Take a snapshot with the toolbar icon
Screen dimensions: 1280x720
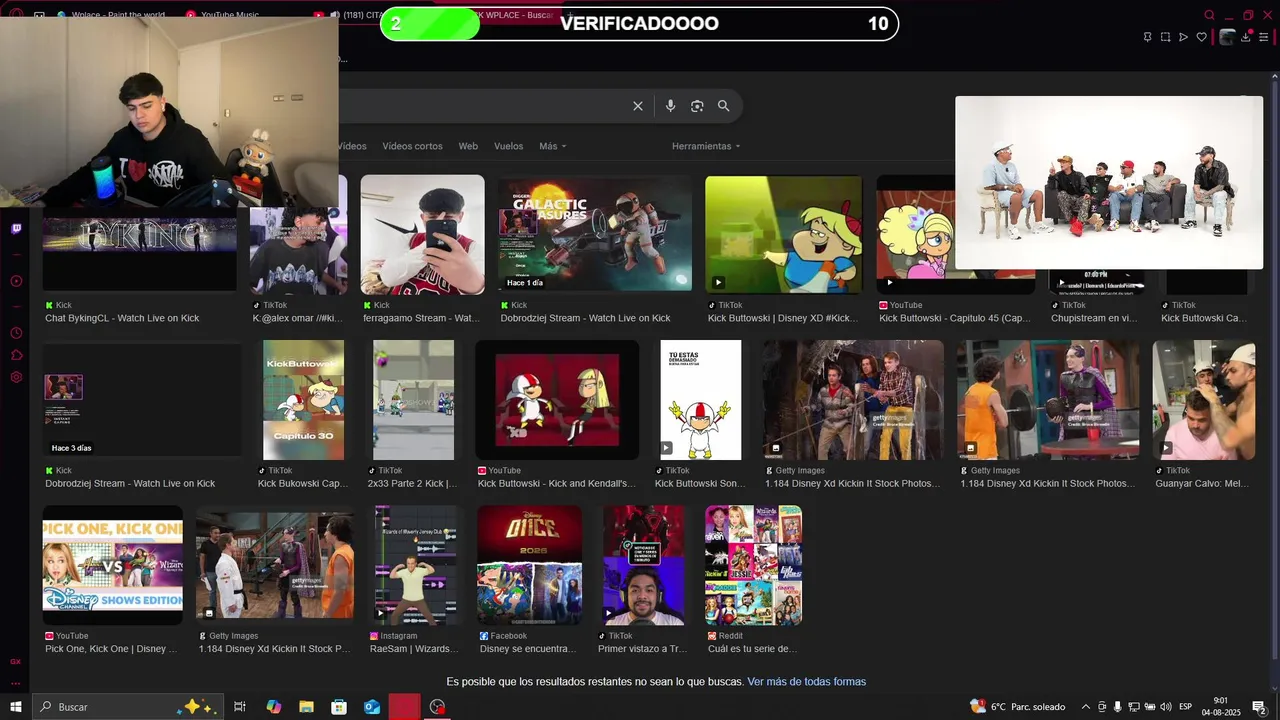[1165, 37]
